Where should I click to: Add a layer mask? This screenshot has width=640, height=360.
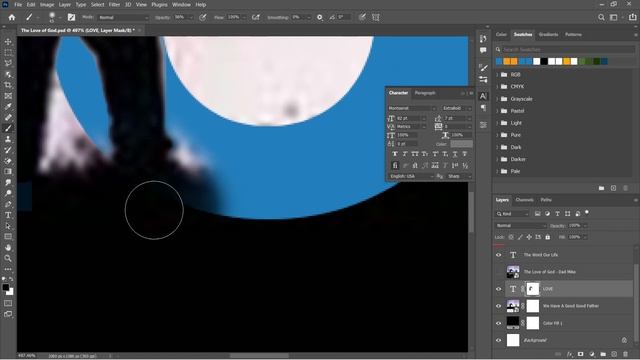[x=581, y=354]
